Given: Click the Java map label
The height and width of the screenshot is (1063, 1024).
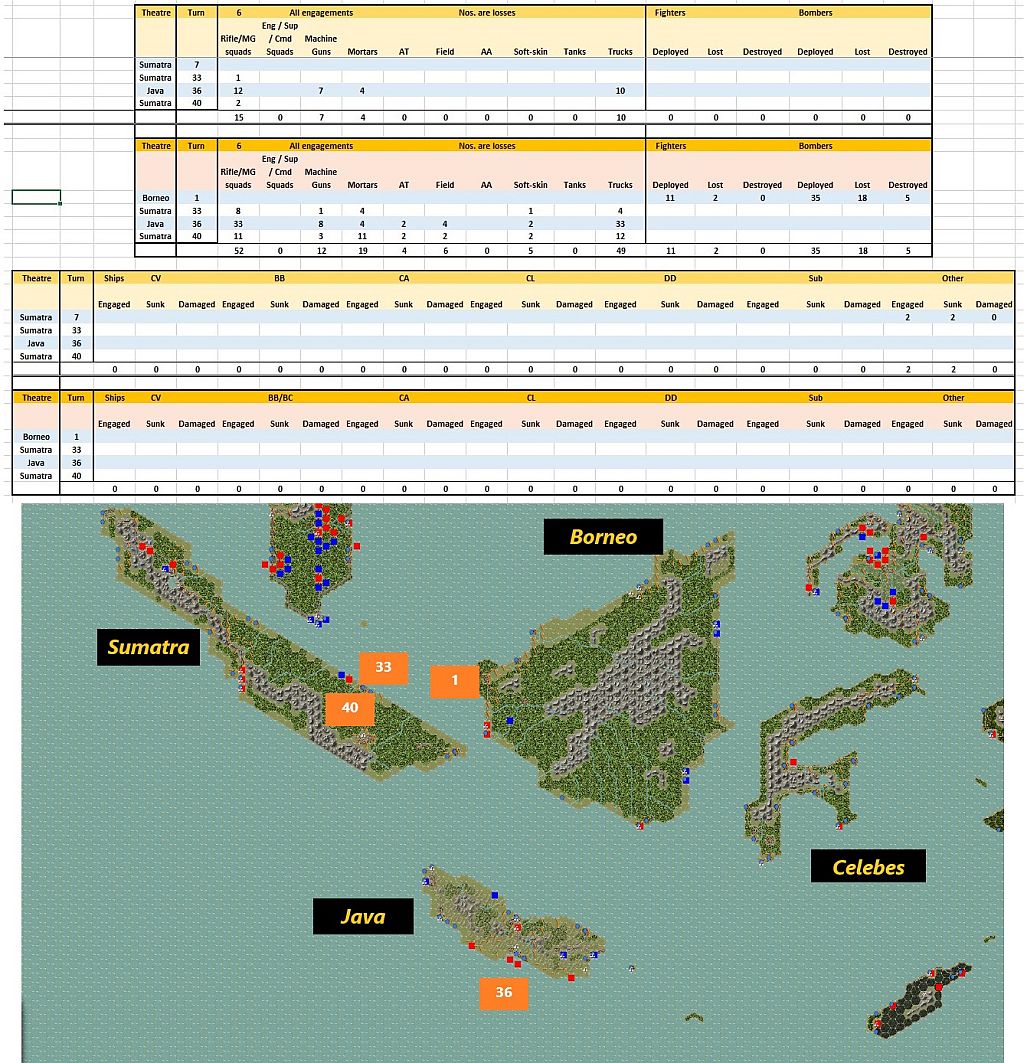Looking at the screenshot, I should coord(363,917).
